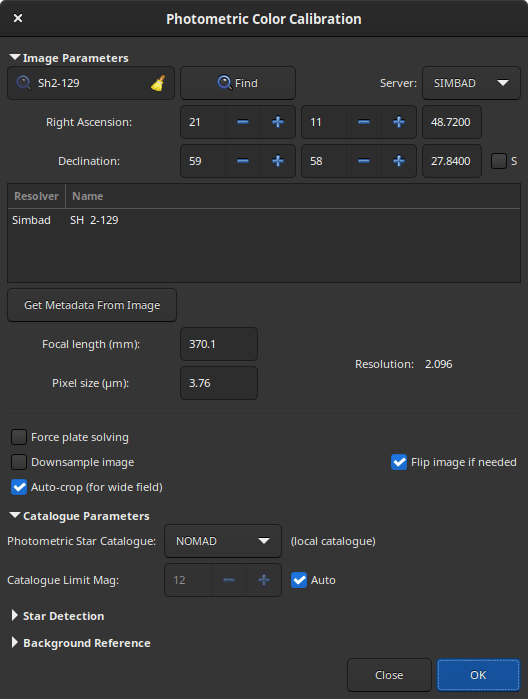This screenshot has width=528, height=699.
Task: Collapse the Catalogue Parameters section
Action: [x=15, y=515]
